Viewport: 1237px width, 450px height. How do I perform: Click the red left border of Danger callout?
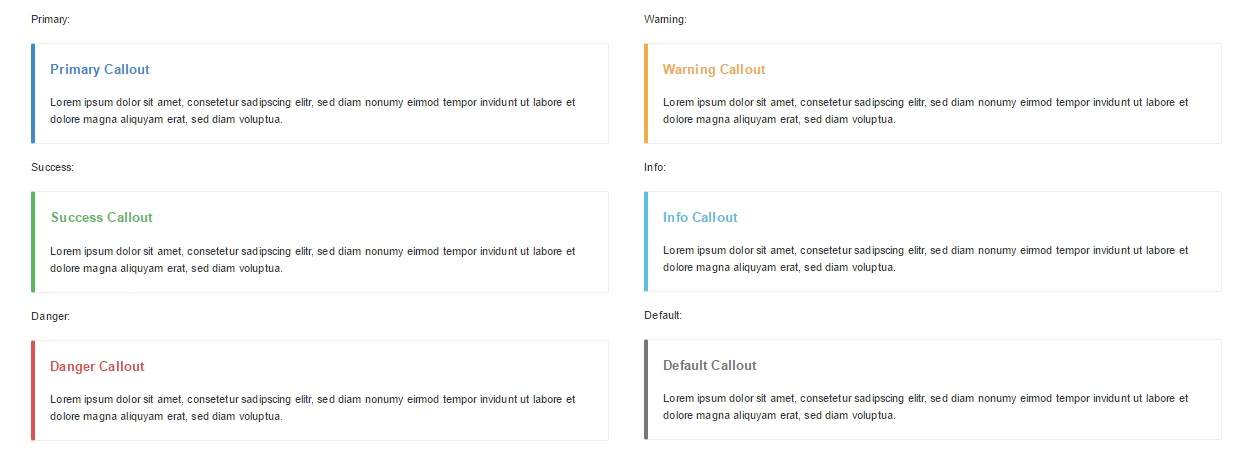click(33, 390)
